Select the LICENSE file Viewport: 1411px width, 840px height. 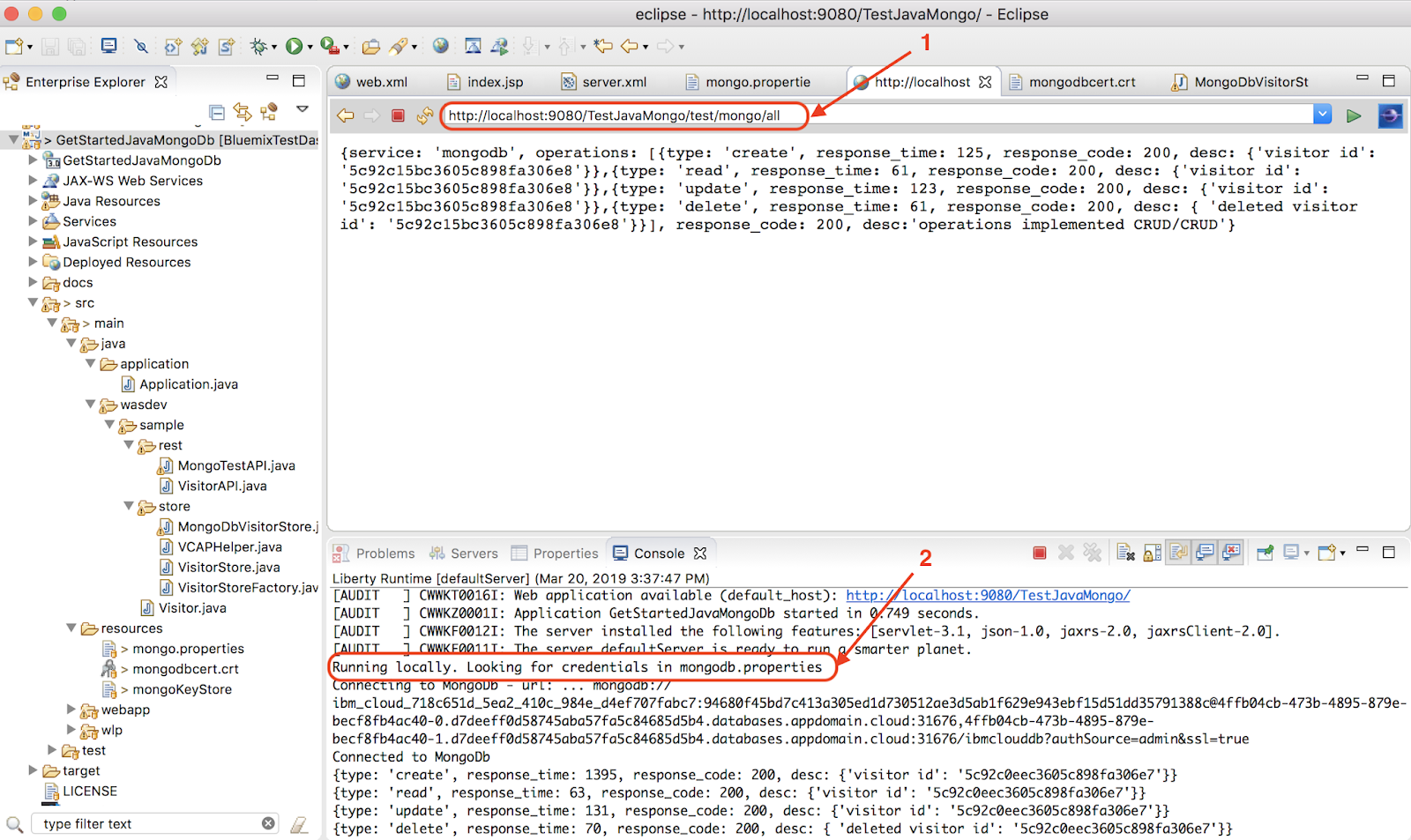pyautogui.click(x=89, y=792)
